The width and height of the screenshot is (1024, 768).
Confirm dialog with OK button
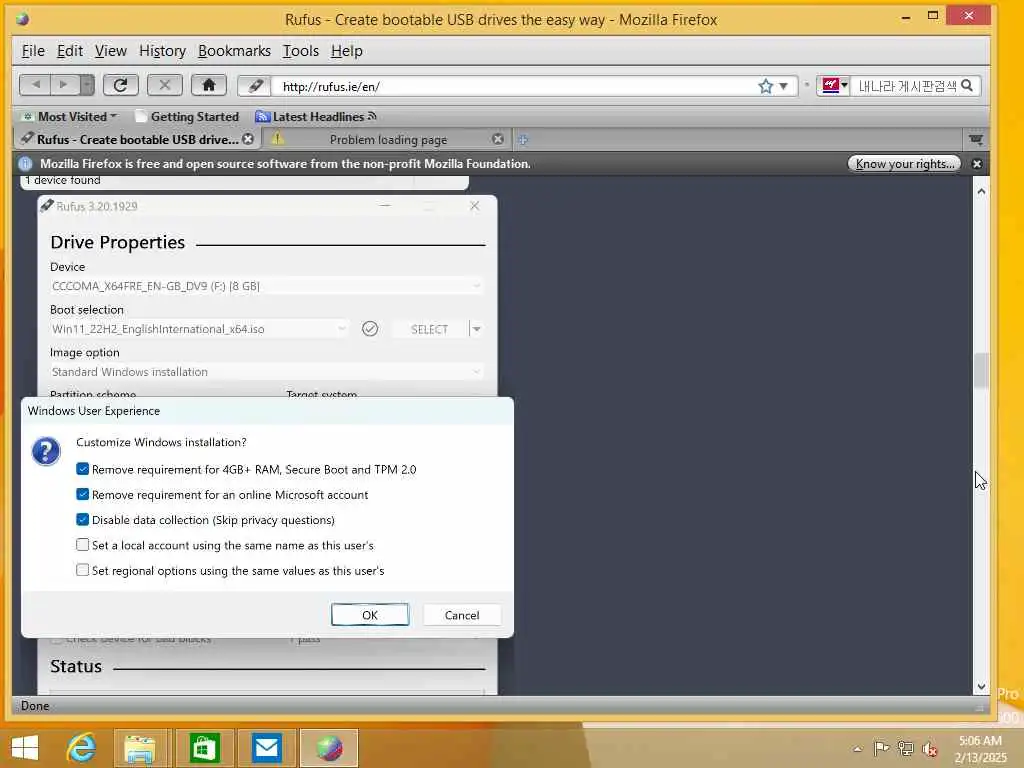370,615
